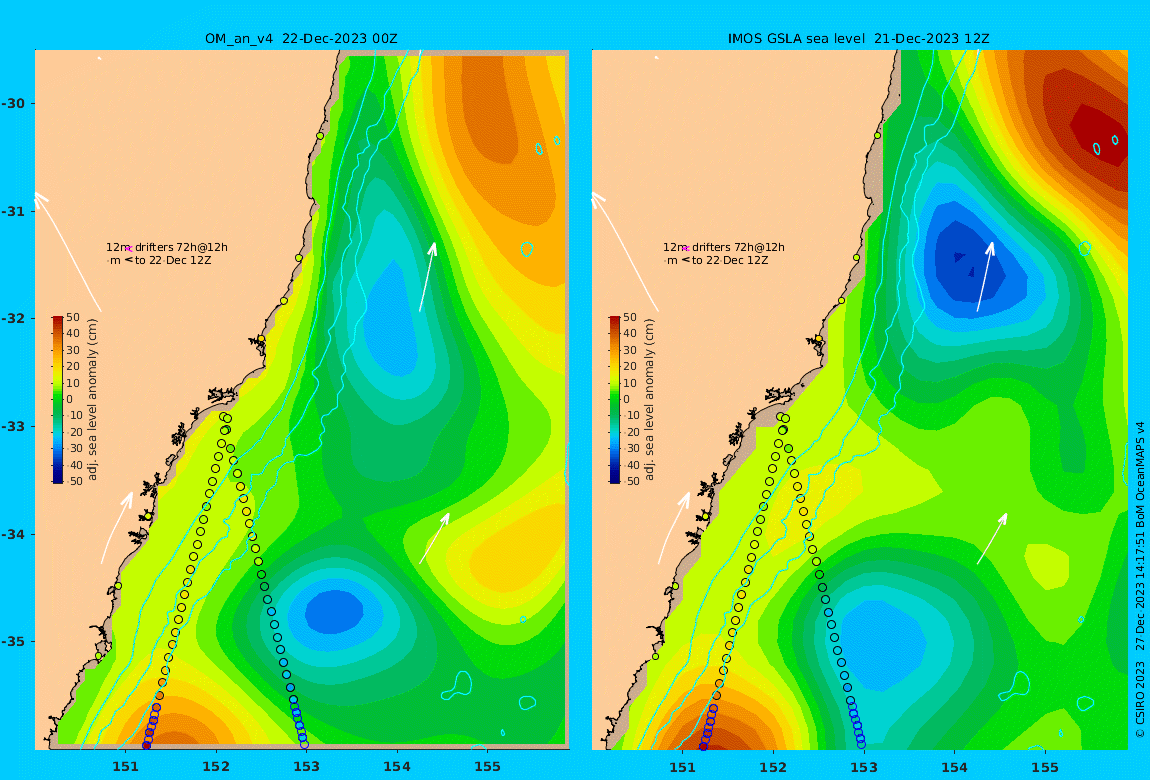Click longitude label 153 under the IMOS GSLA map

pyautogui.click(x=864, y=767)
